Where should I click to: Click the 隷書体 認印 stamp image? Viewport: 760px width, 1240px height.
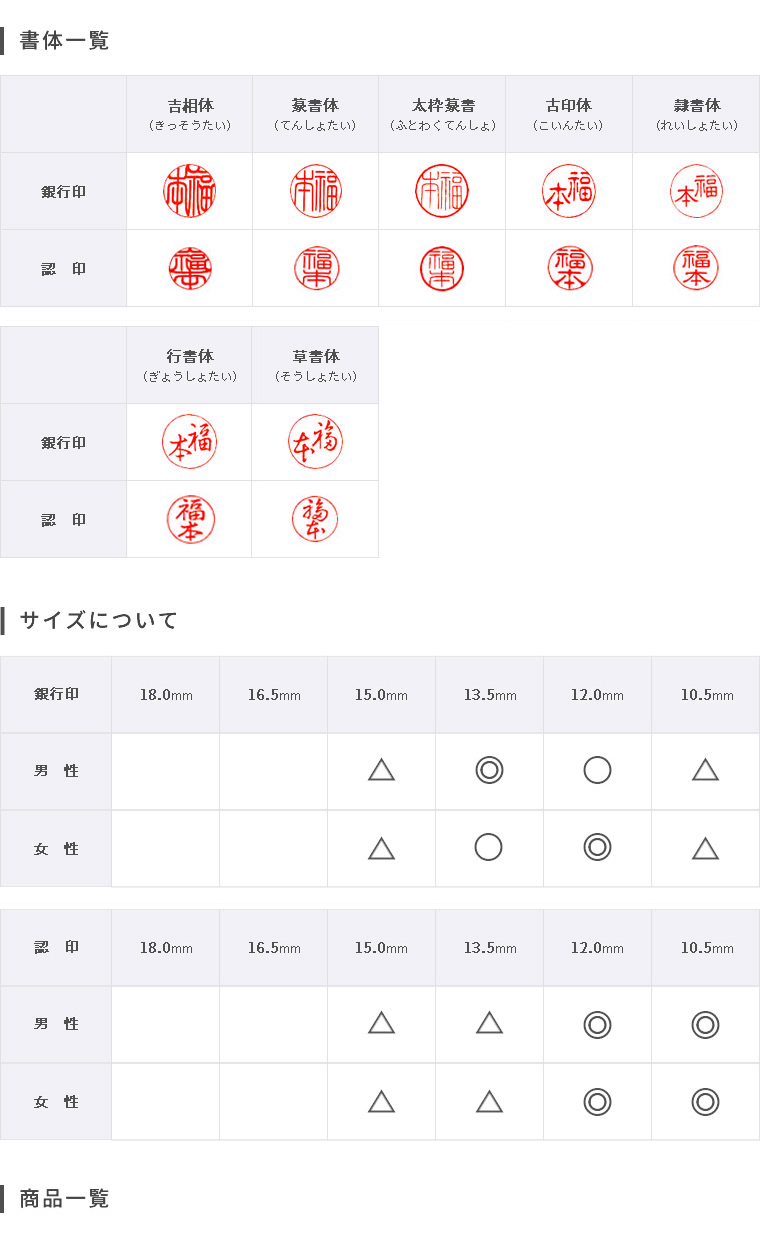(x=696, y=268)
